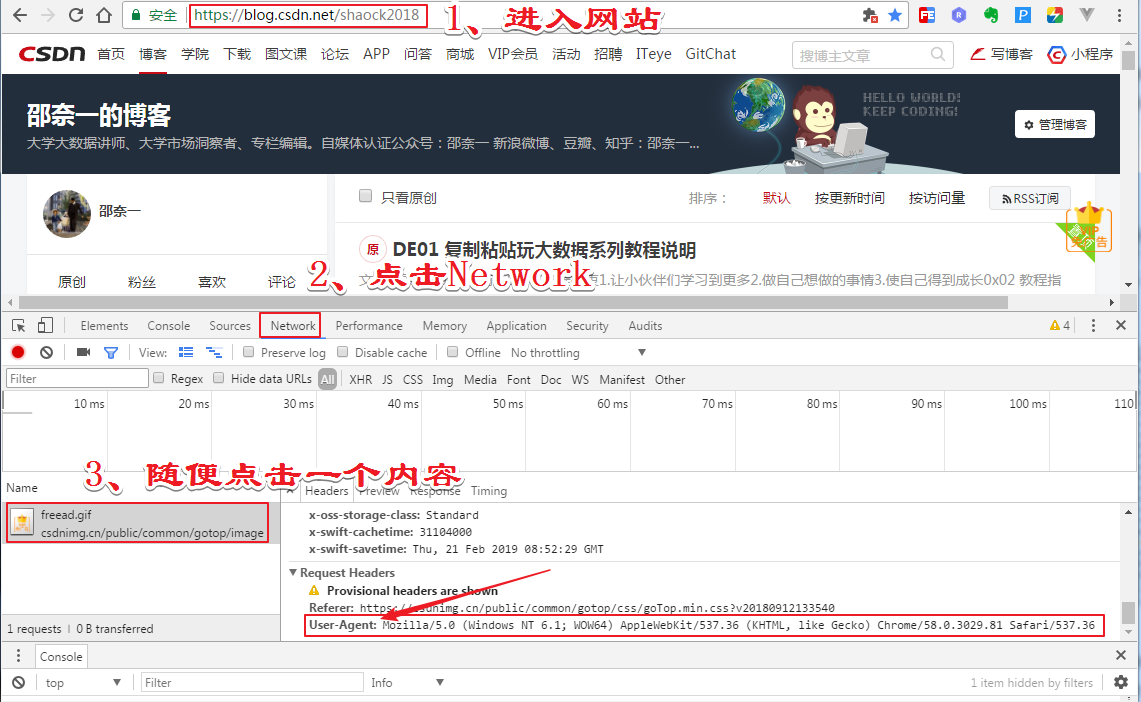
Task: Open the Application tab
Action: click(x=517, y=326)
